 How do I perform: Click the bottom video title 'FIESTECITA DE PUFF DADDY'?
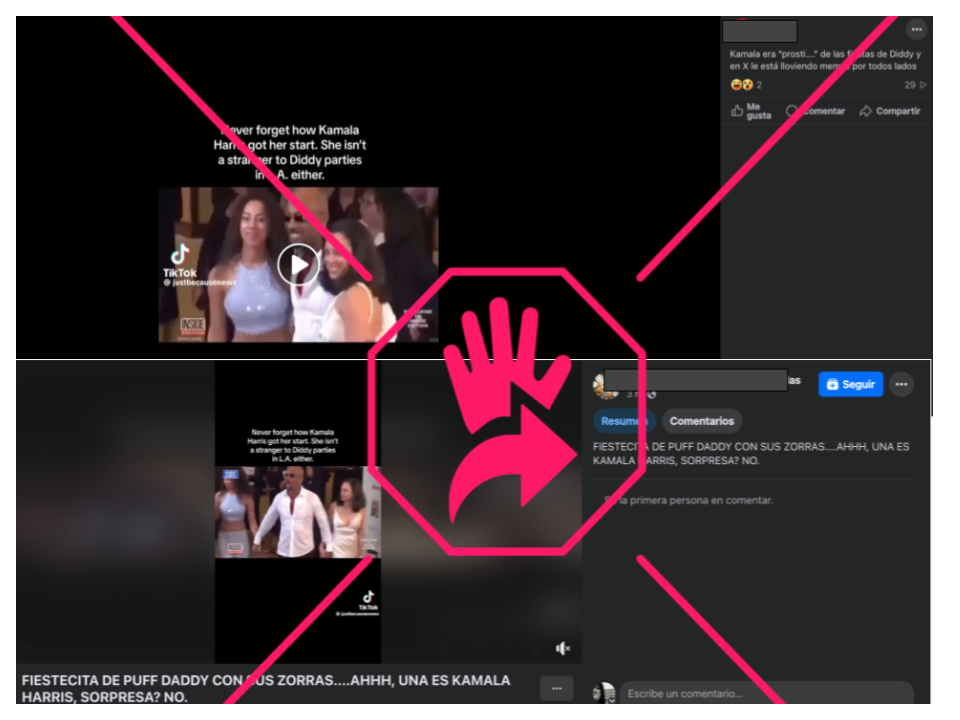tap(265, 688)
